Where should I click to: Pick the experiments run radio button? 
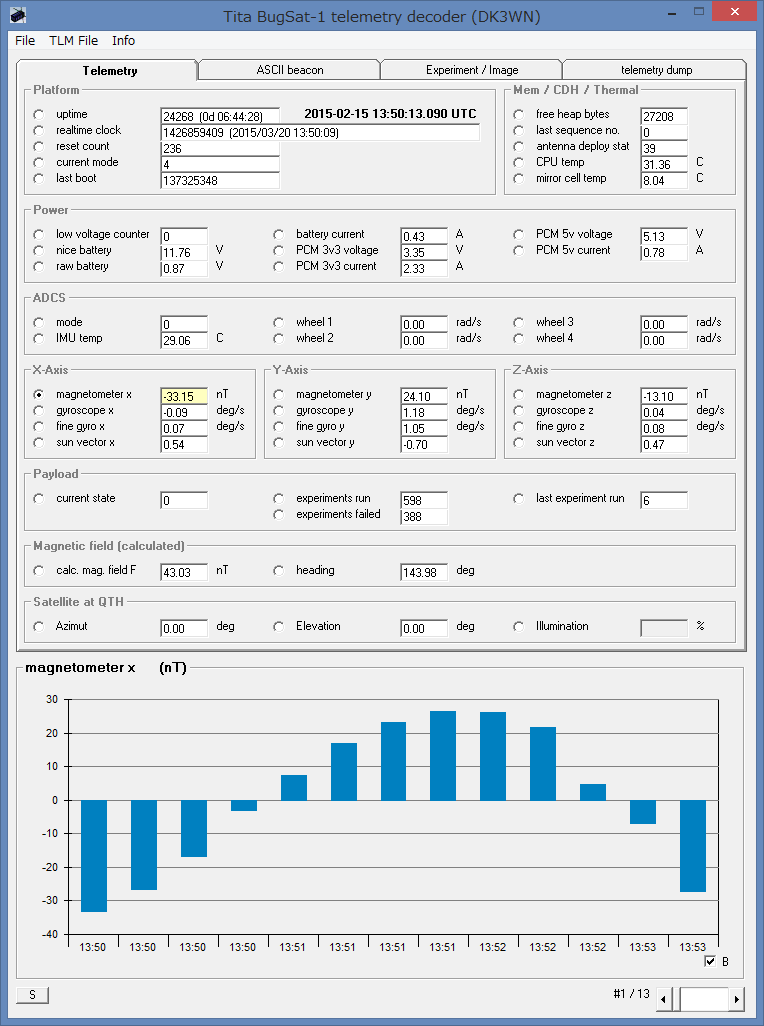[279, 499]
